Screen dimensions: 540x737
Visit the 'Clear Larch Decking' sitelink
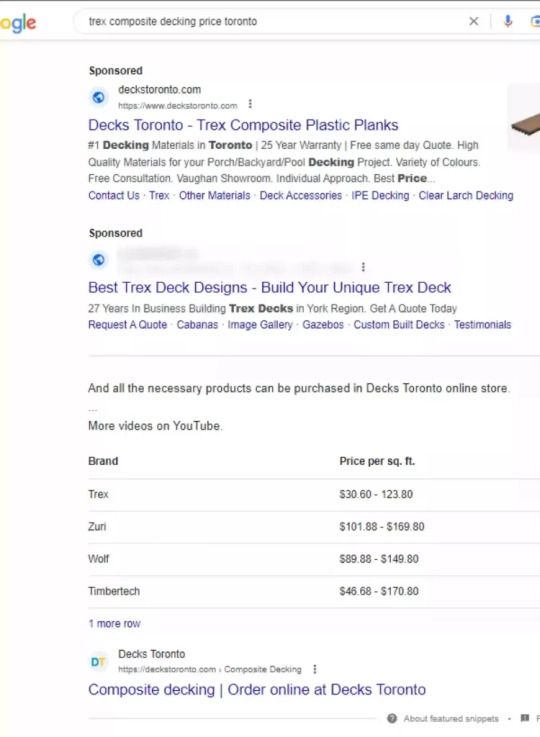pos(466,196)
